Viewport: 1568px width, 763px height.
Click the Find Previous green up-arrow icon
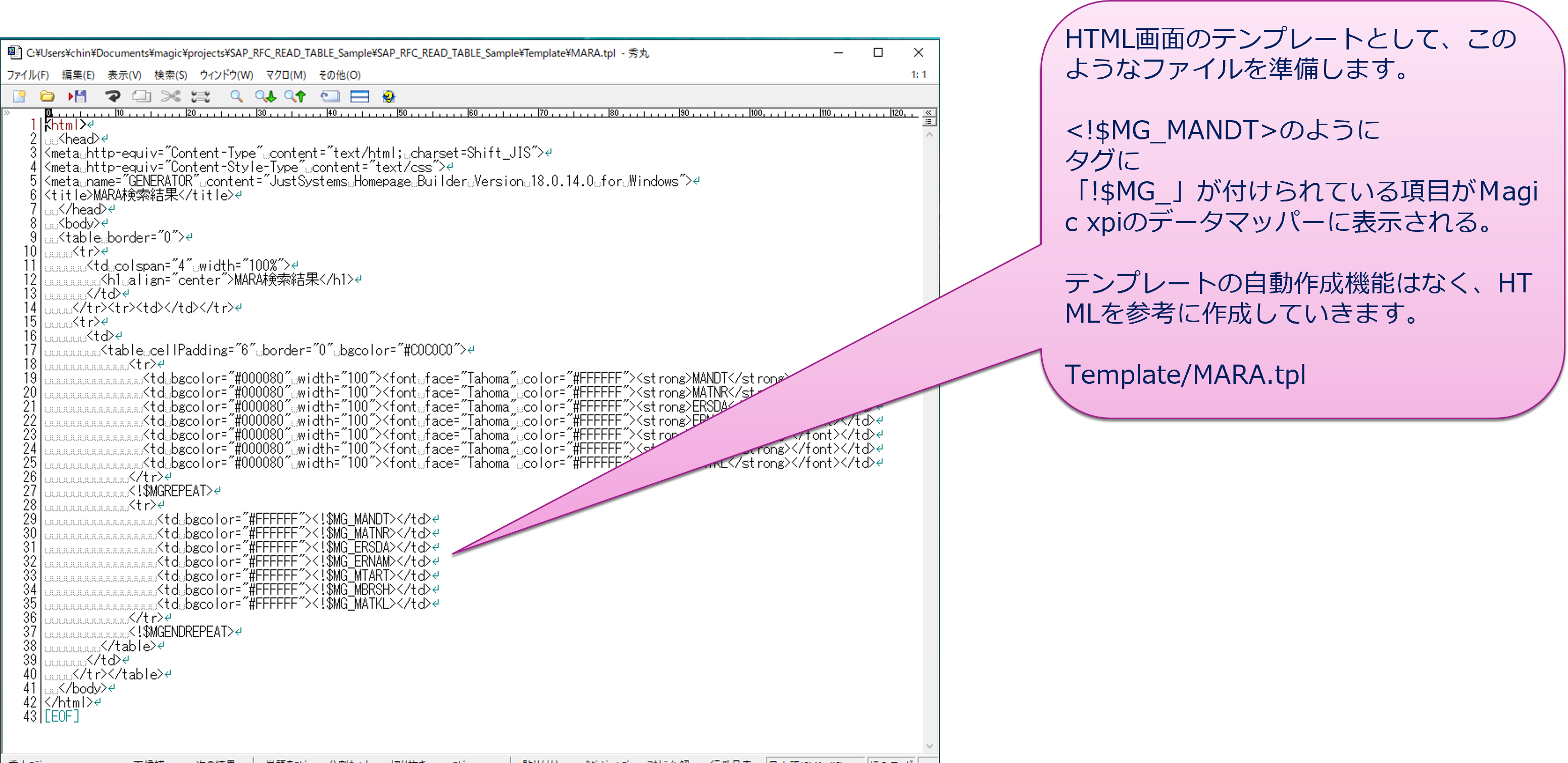(x=295, y=96)
